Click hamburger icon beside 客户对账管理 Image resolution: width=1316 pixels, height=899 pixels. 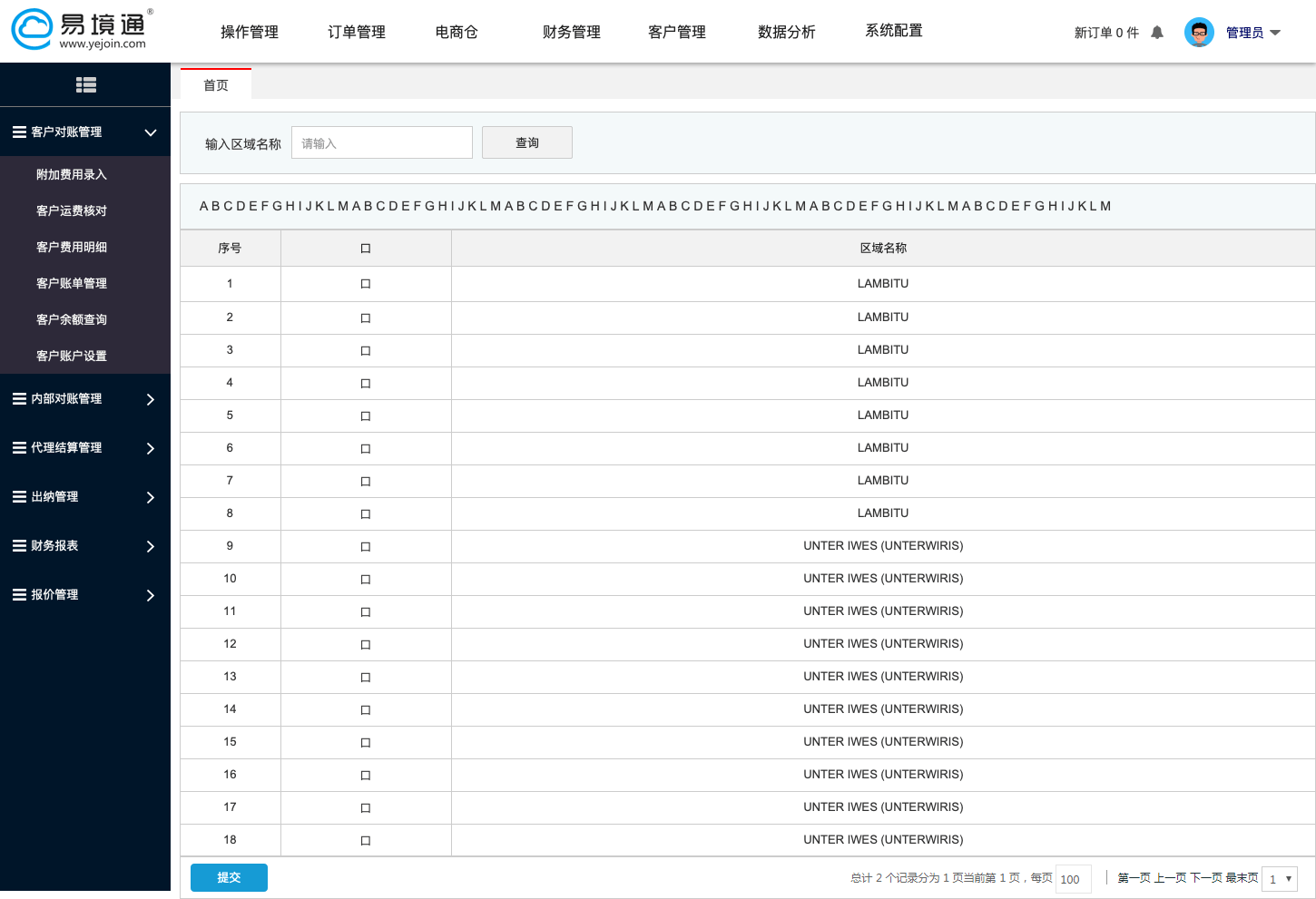[19, 132]
